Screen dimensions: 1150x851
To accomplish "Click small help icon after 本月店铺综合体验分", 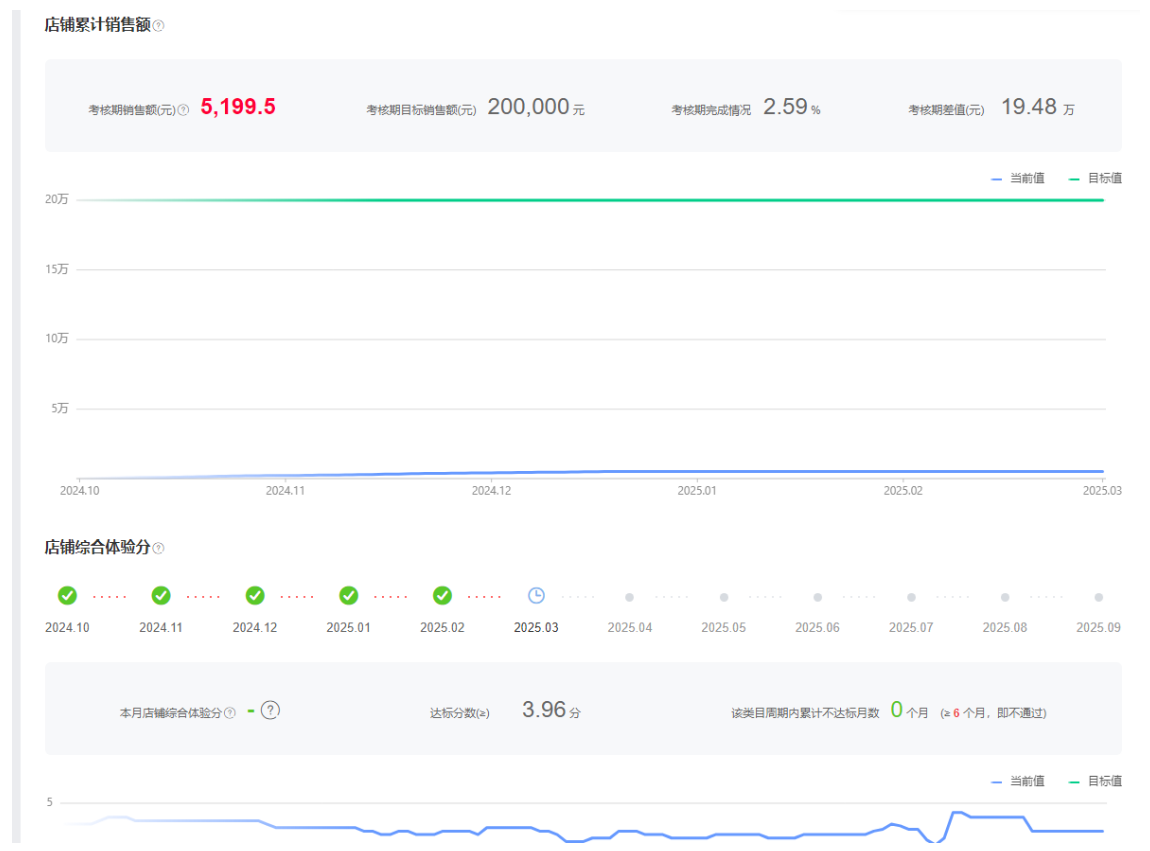I will tap(230, 713).
